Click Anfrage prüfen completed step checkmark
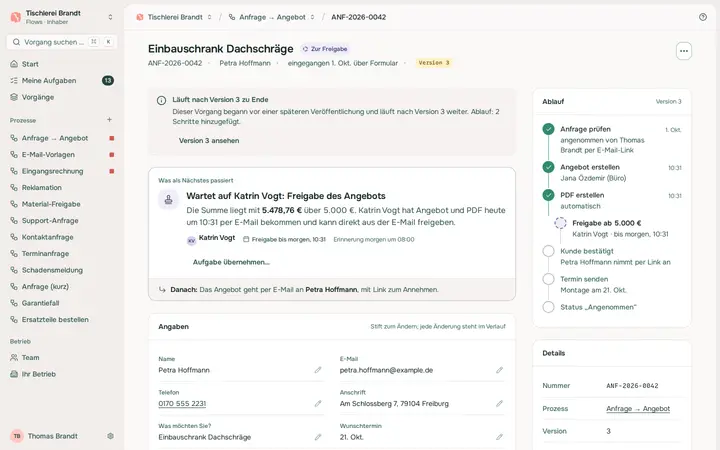The image size is (720, 450). pos(548,129)
